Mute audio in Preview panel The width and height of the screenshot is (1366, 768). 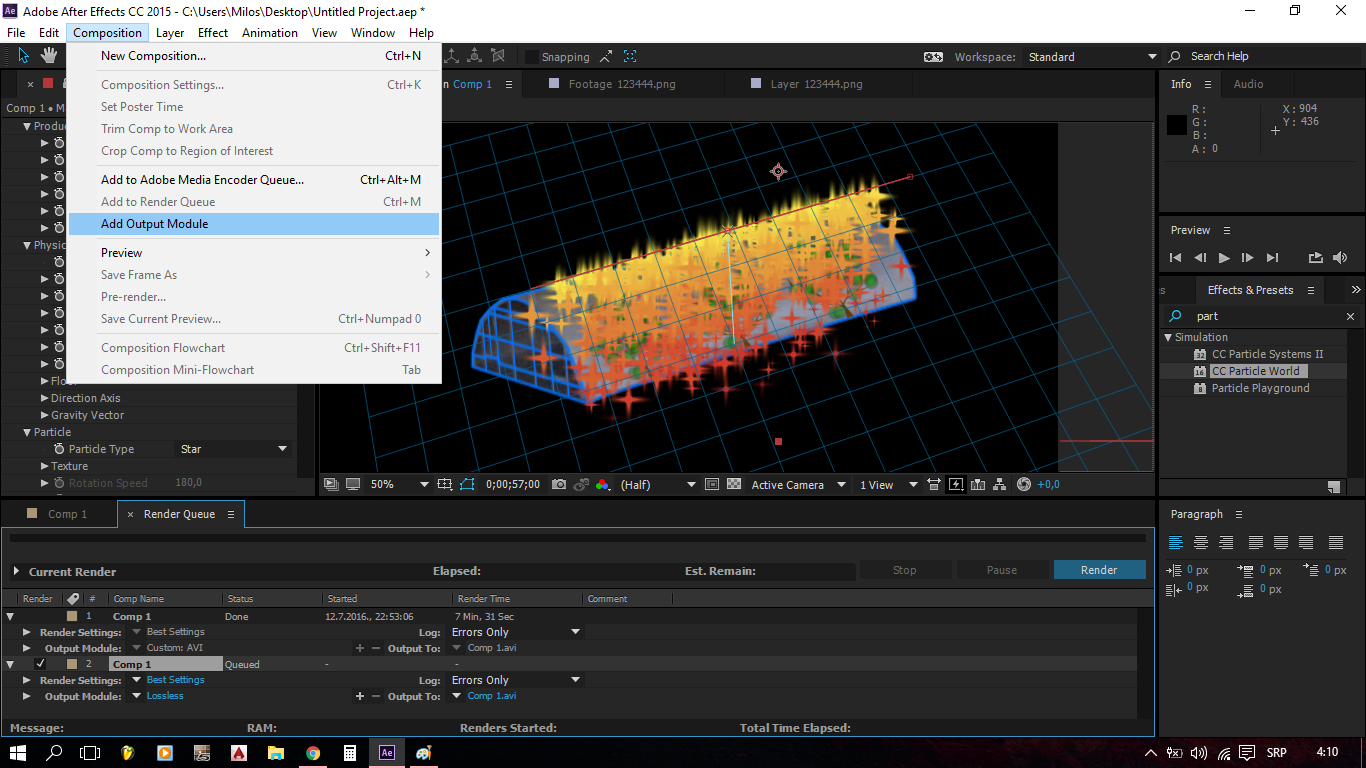(1340, 258)
